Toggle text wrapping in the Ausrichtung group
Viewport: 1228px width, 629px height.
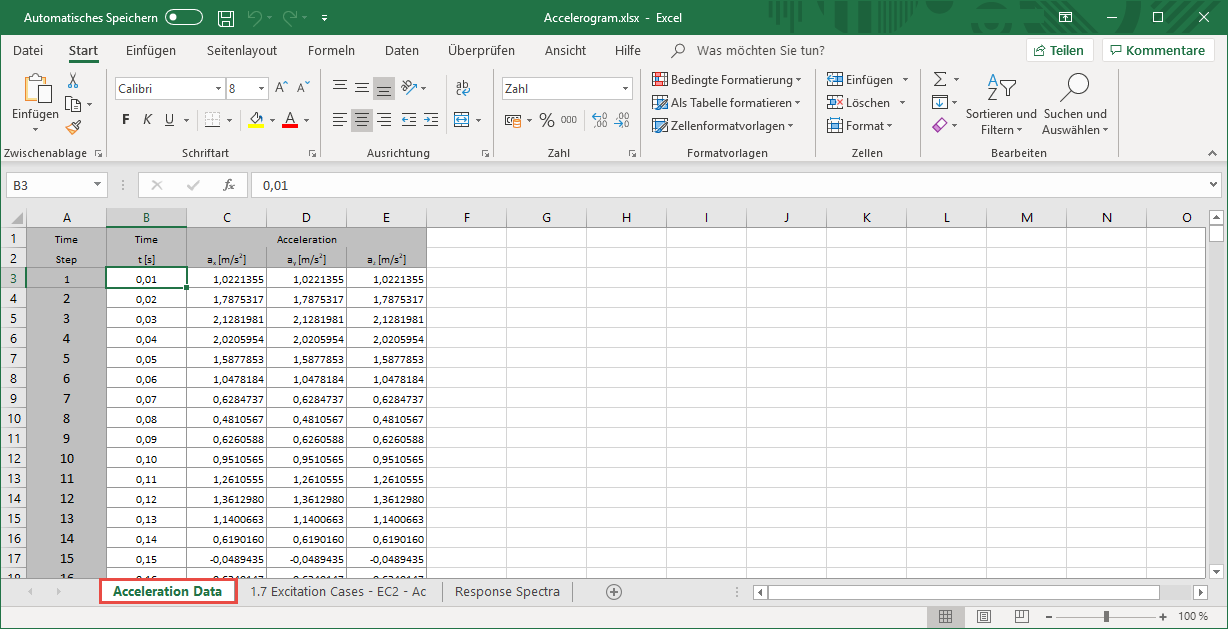[x=462, y=88]
